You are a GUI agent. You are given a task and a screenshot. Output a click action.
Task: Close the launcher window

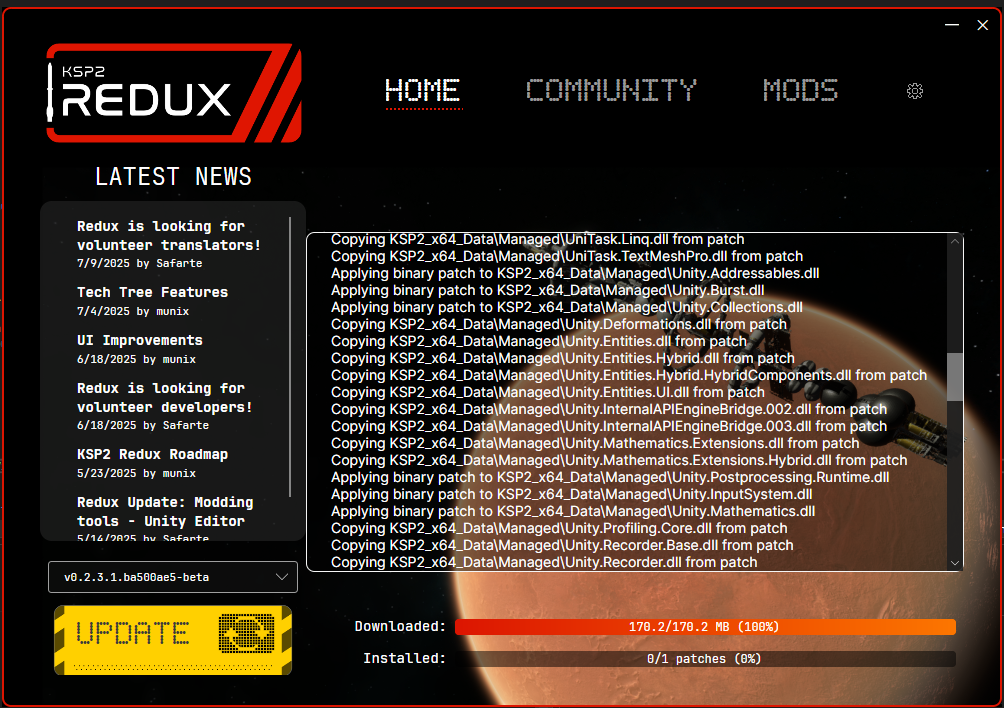coord(983,25)
